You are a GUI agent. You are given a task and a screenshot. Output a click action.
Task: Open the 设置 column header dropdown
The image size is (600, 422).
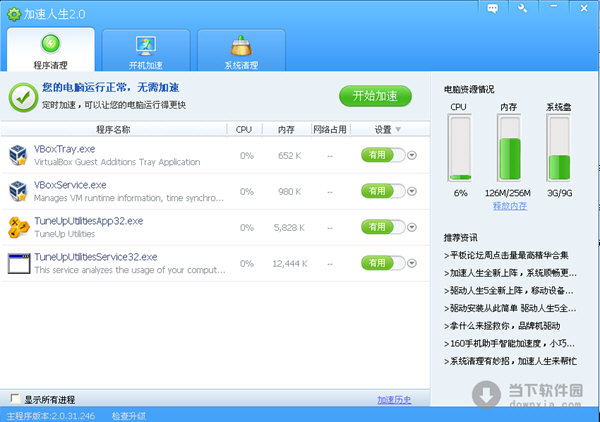tap(398, 129)
